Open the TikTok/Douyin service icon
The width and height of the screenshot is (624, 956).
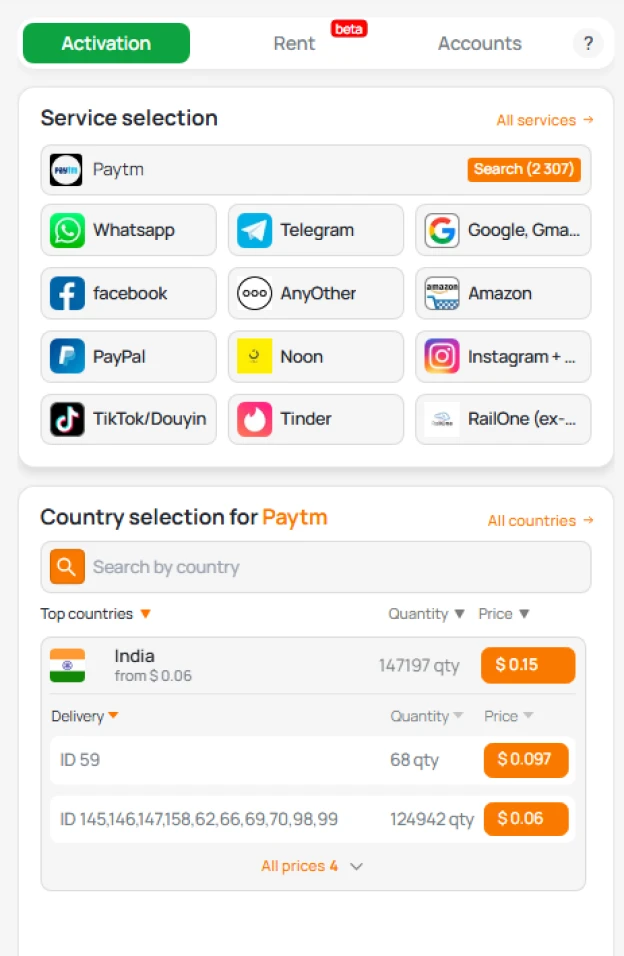click(x=66, y=419)
